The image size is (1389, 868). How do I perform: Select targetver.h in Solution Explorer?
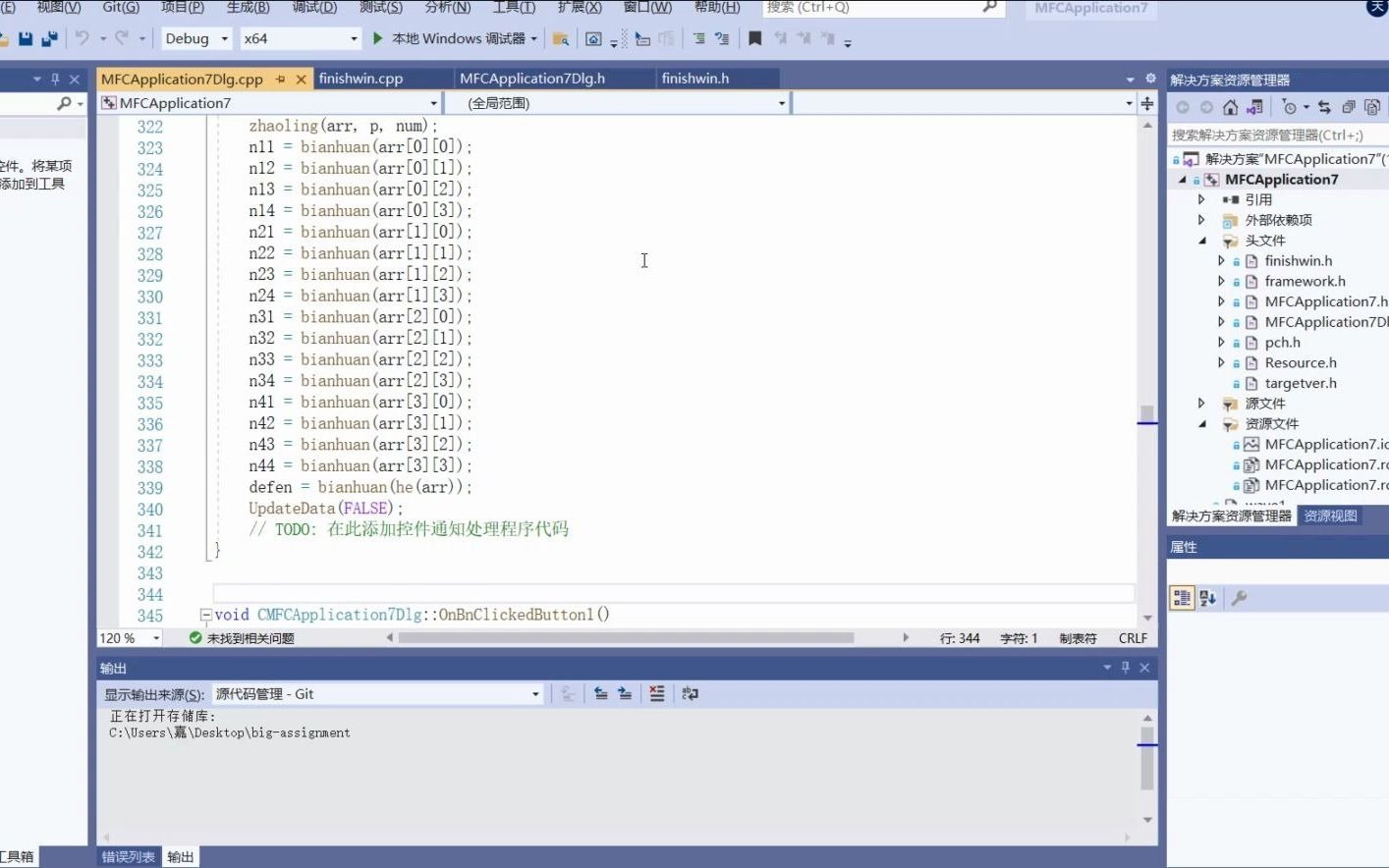pyautogui.click(x=1300, y=383)
